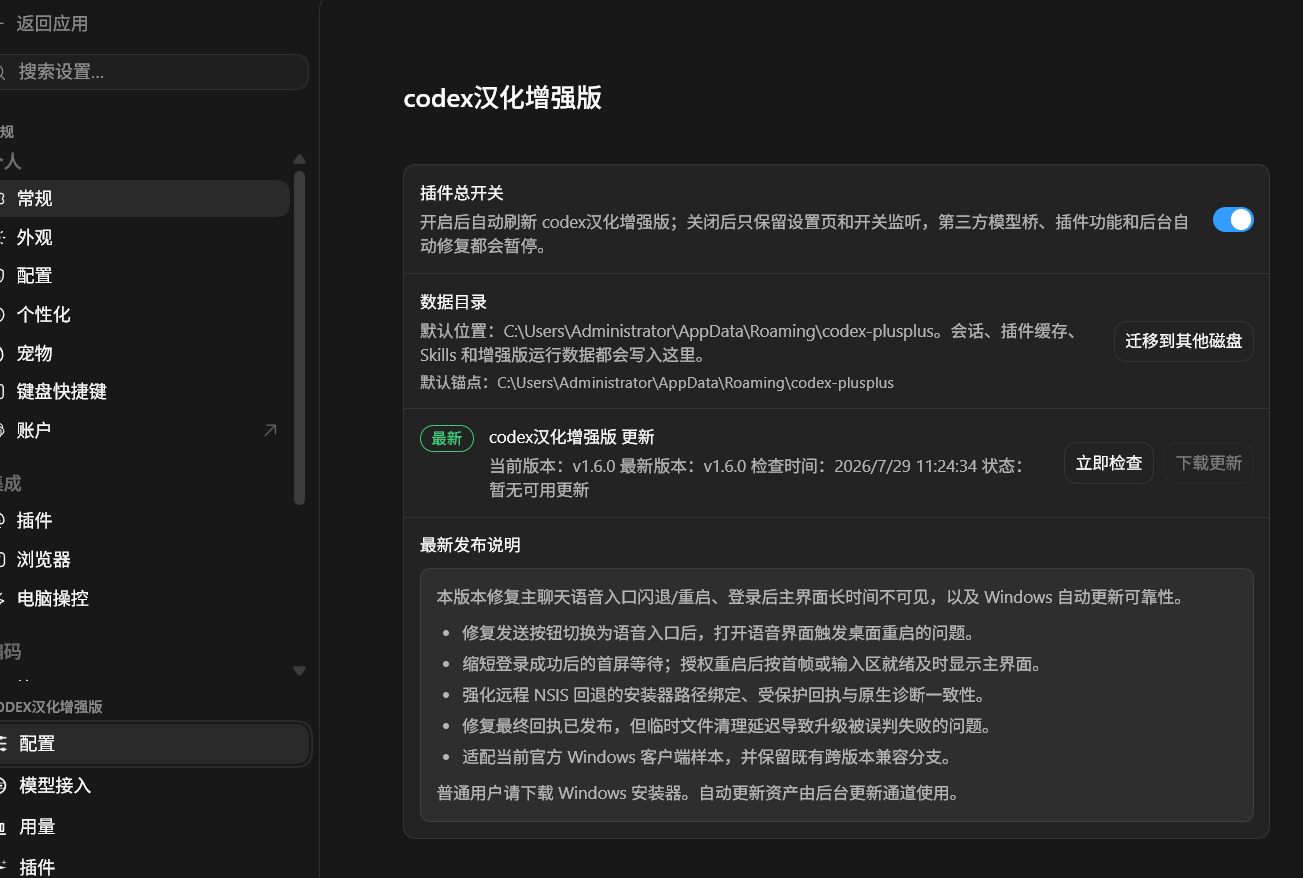Screen dimensions: 1303x878
Task: Open the 账户 sidebar entry
Action: (142, 430)
